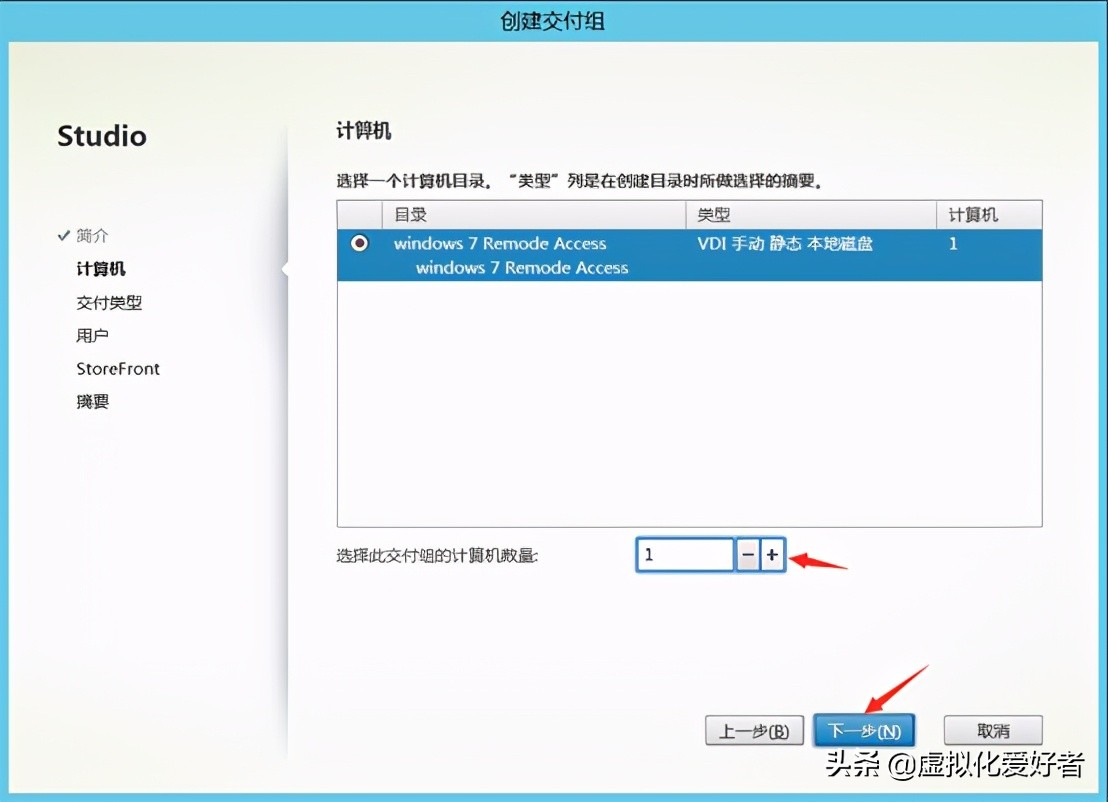Click the VDI 手动 静态 本地磁盘 cell

pos(785,244)
